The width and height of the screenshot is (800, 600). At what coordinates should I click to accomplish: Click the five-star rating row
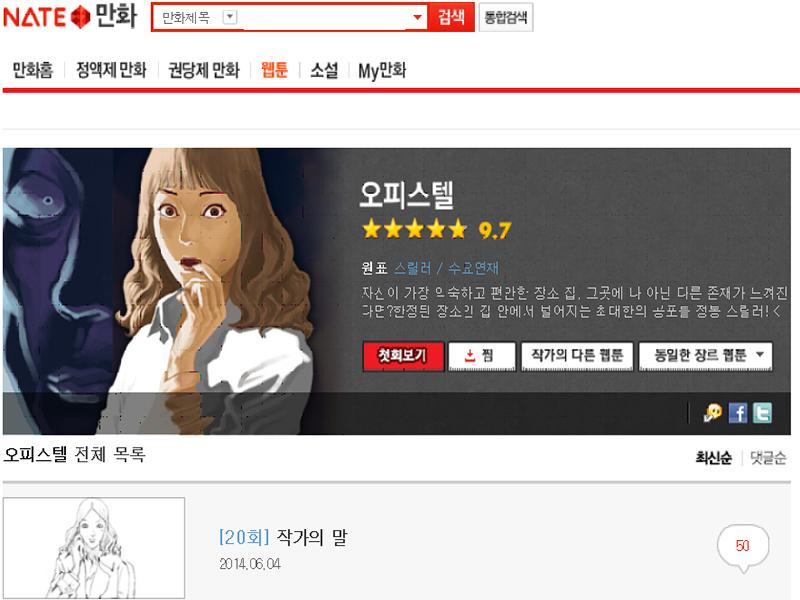coord(414,230)
